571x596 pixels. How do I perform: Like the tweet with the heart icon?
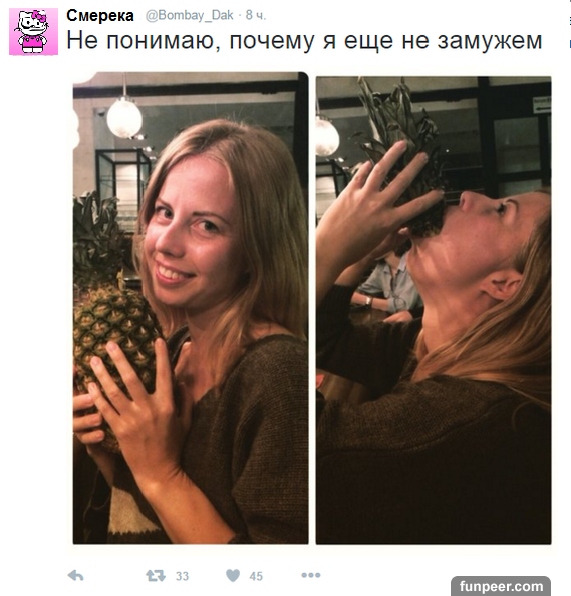(x=233, y=575)
